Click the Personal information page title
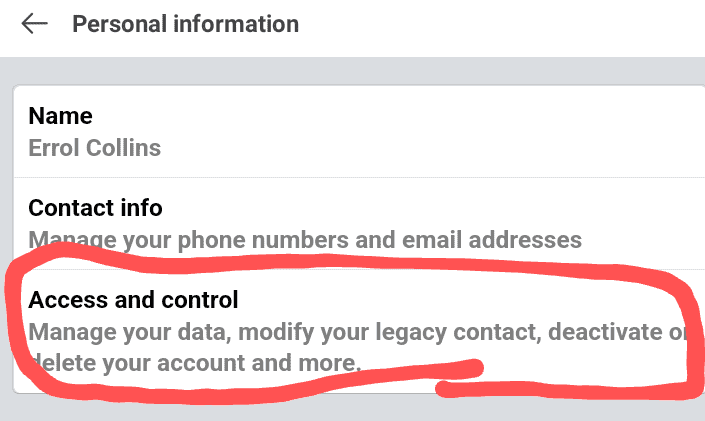The height and width of the screenshot is (421, 705). 185,24
